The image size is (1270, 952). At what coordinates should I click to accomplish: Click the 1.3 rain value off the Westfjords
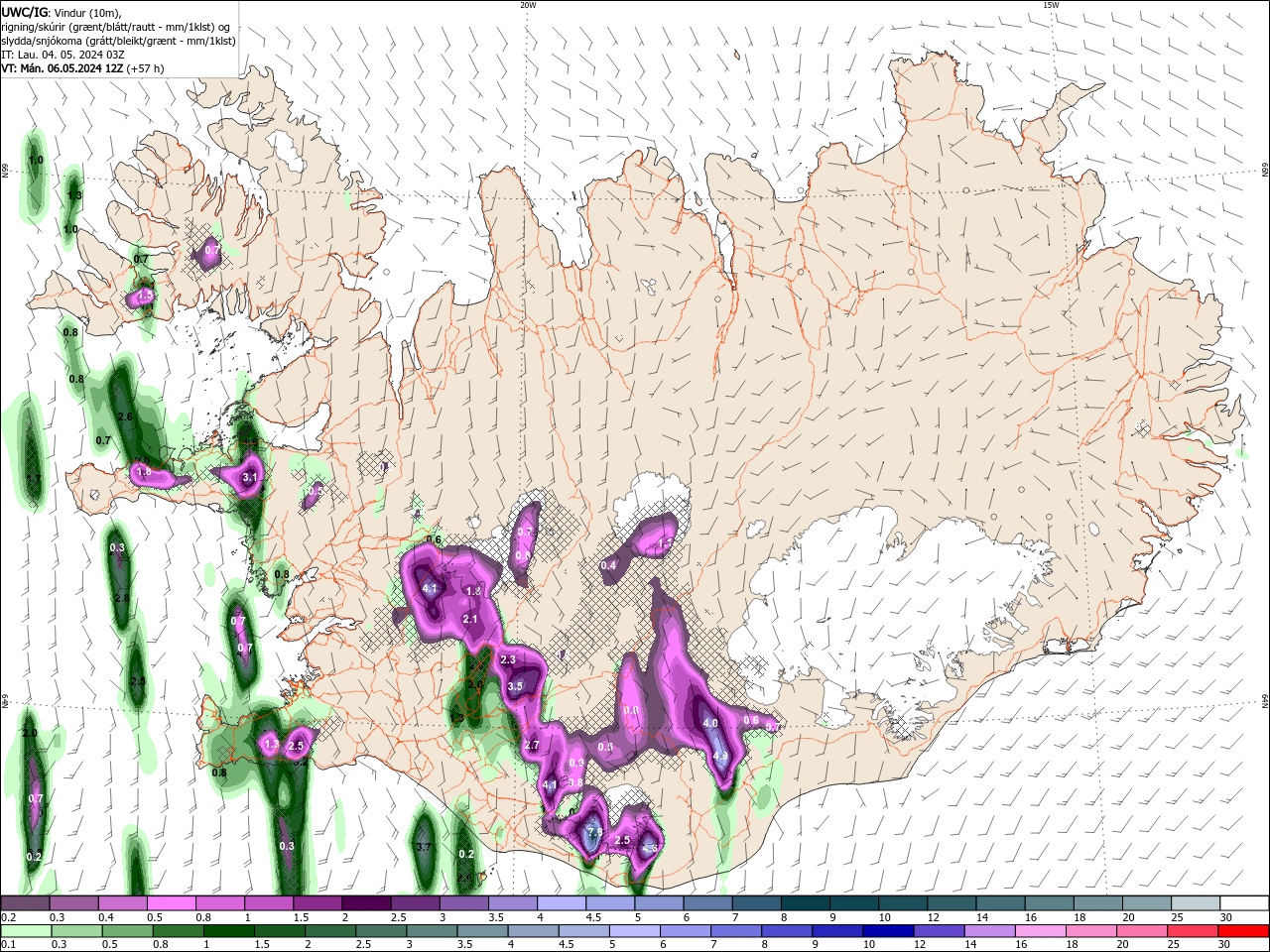pyautogui.click(x=74, y=195)
